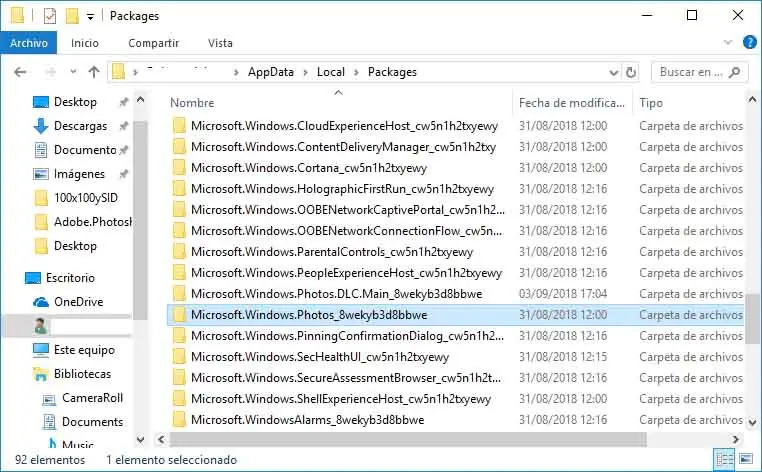The height and width of the screenshot is (472, 762).
Task: Switch to details view layout
Action: click(x=724, y=460)
